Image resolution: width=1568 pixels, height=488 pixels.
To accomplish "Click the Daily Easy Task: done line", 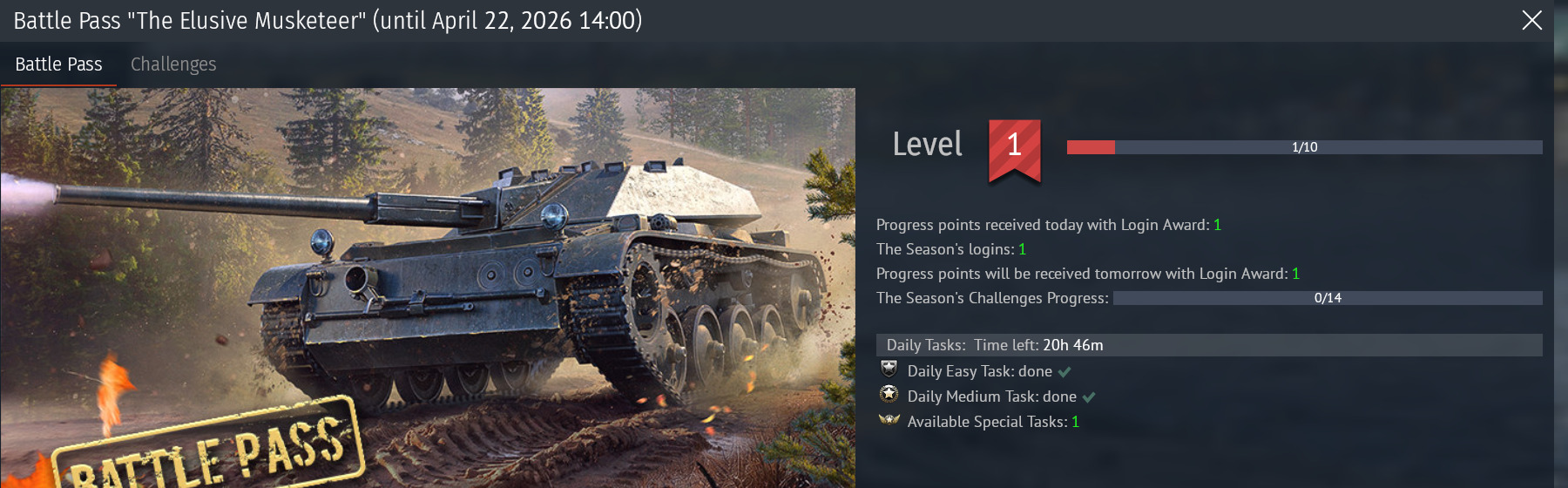I will click(980, 371).
